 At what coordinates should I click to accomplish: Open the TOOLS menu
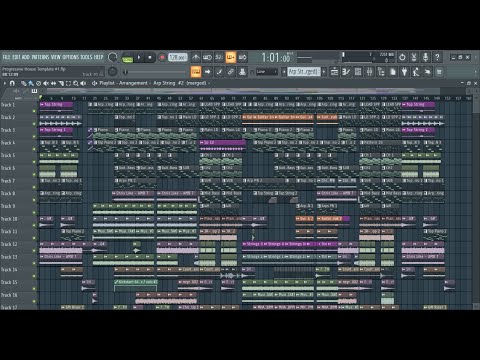coord(85,57)
